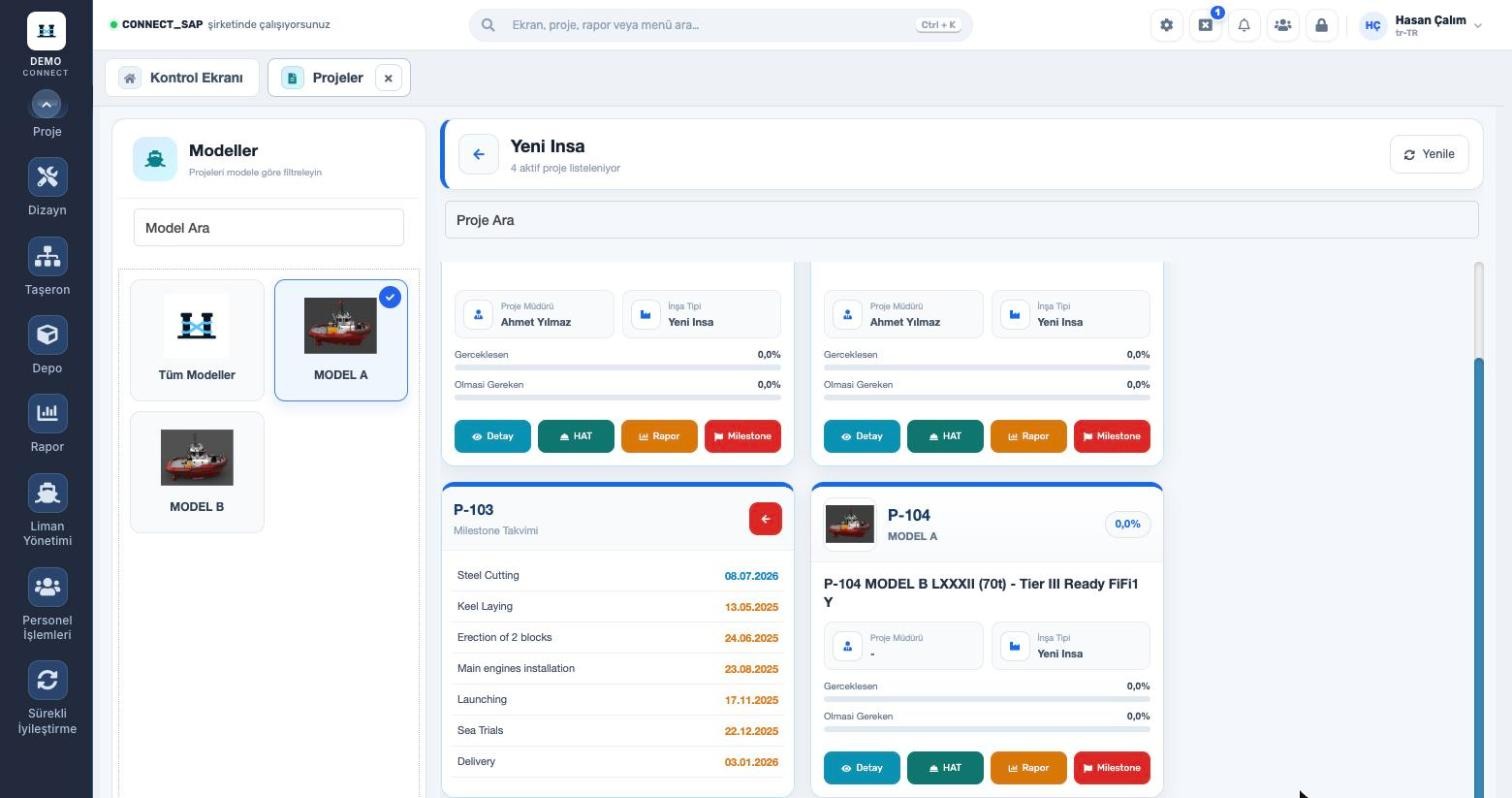Open Sürekli İyileştirme sidebar module

[x=47, y=697]
